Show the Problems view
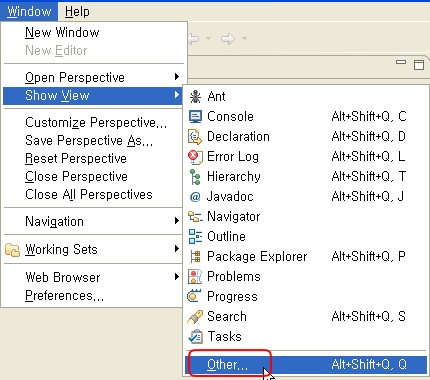Image resolution: width=430 pixels, height=380 pixels. click(x=306, y=277)
